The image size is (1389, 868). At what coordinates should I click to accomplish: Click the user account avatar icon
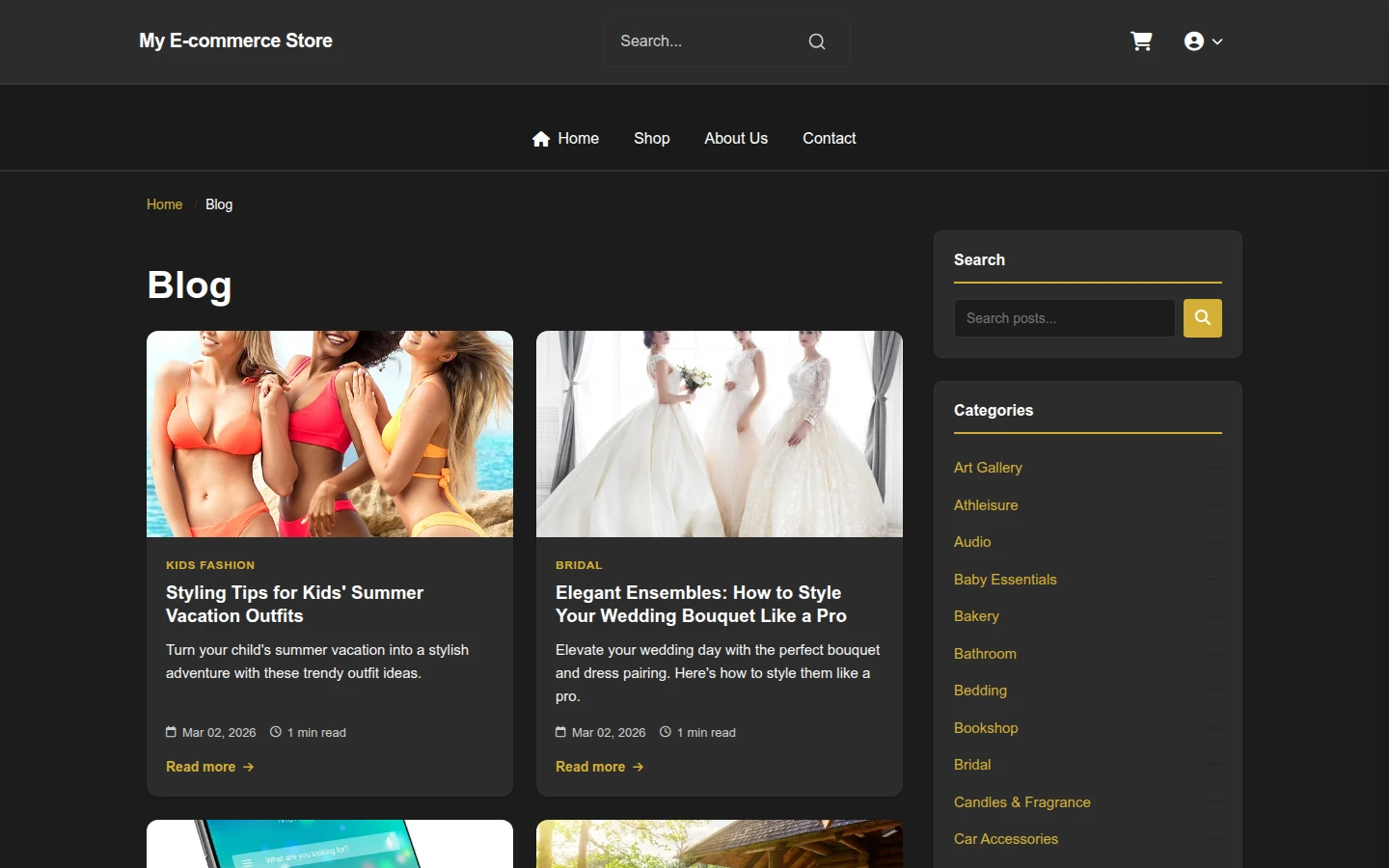point(1194,41)
